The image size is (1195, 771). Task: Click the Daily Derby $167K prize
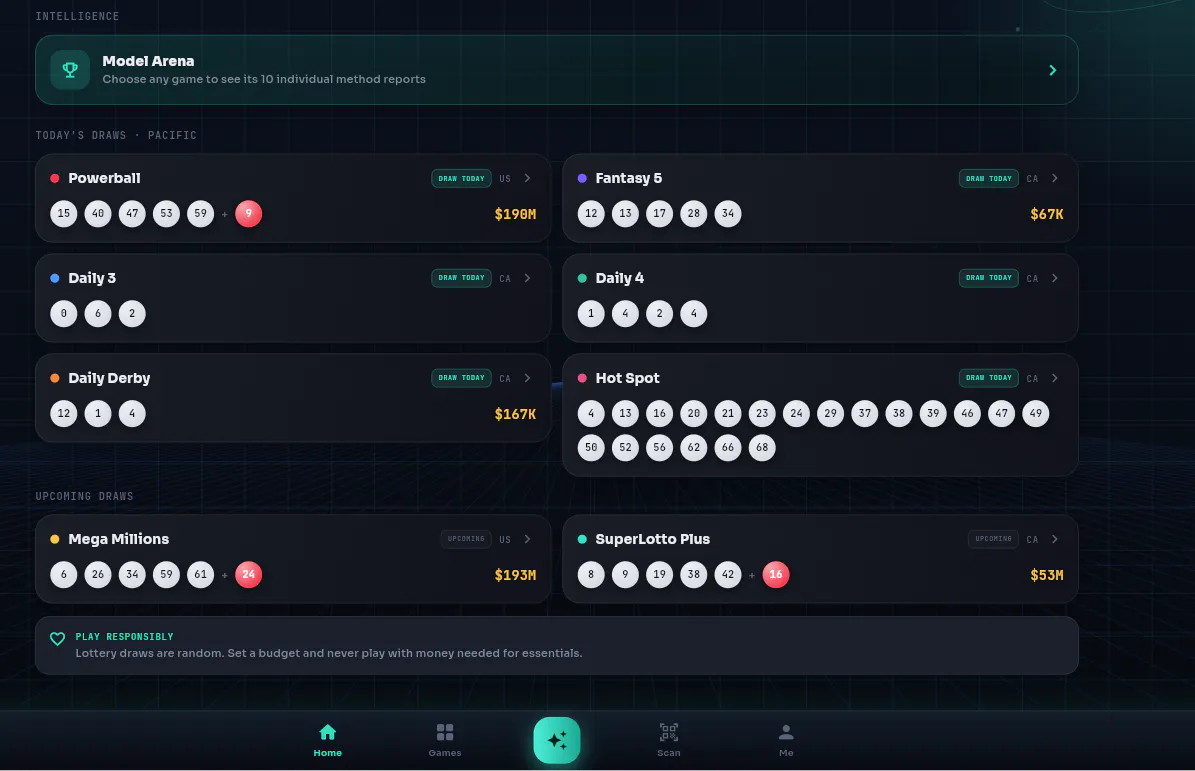515,414
